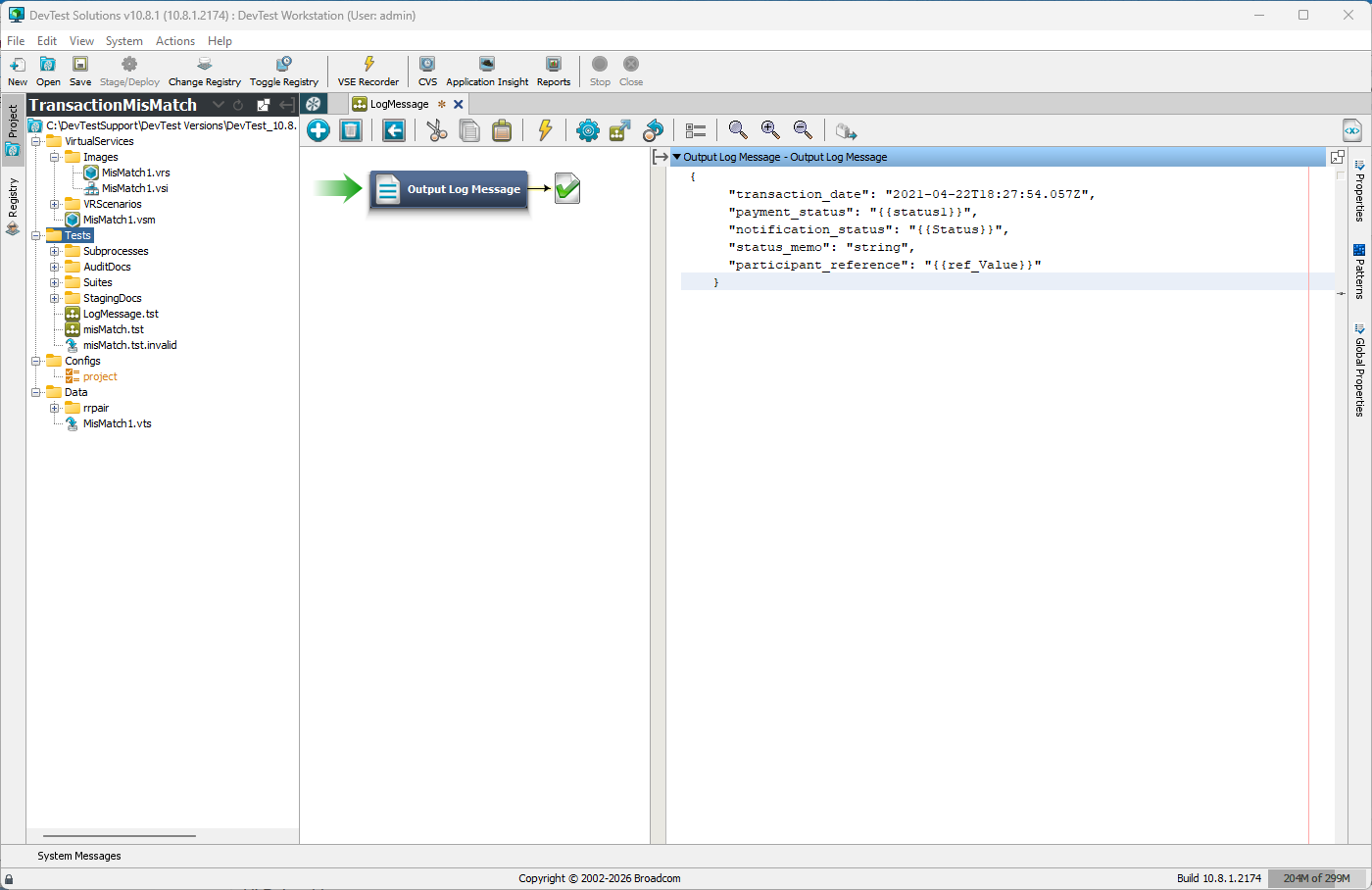The image size is (1372, 890).
Task: Open the CVS dashboard icon
Action: (x=427, y=65)
